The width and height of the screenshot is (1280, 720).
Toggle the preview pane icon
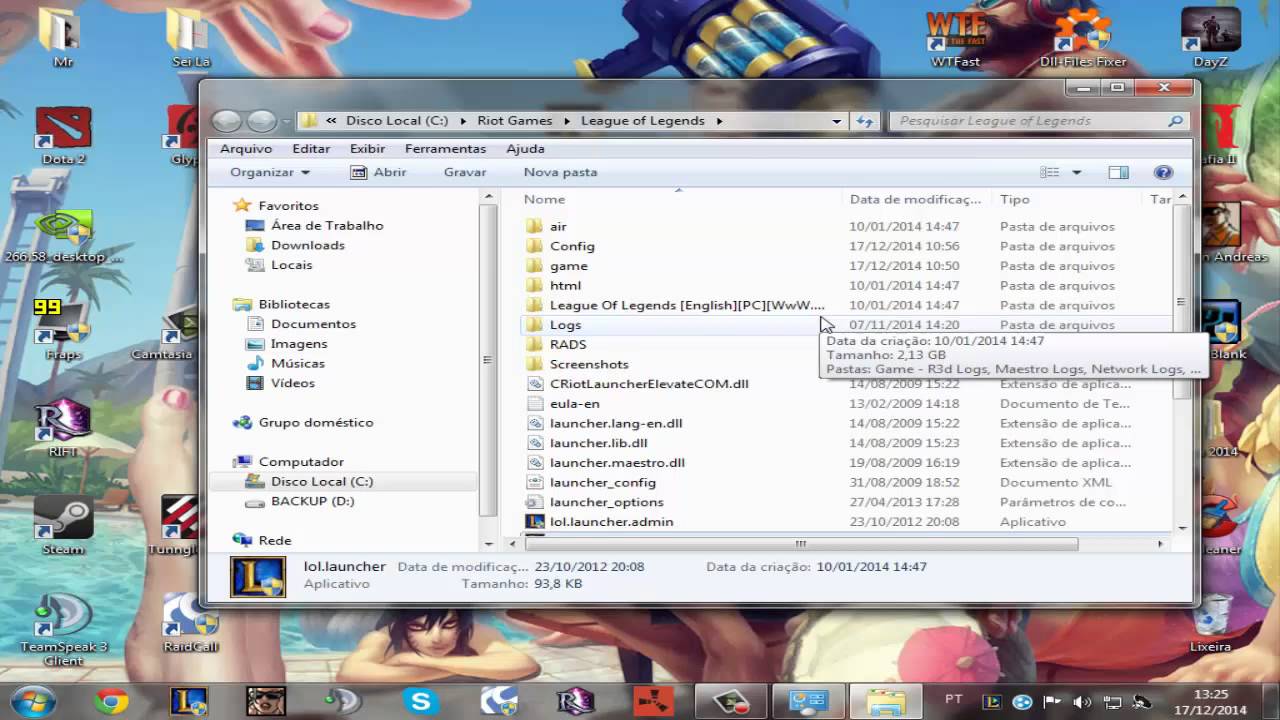pyautogui.click(x=1118, y=172)
